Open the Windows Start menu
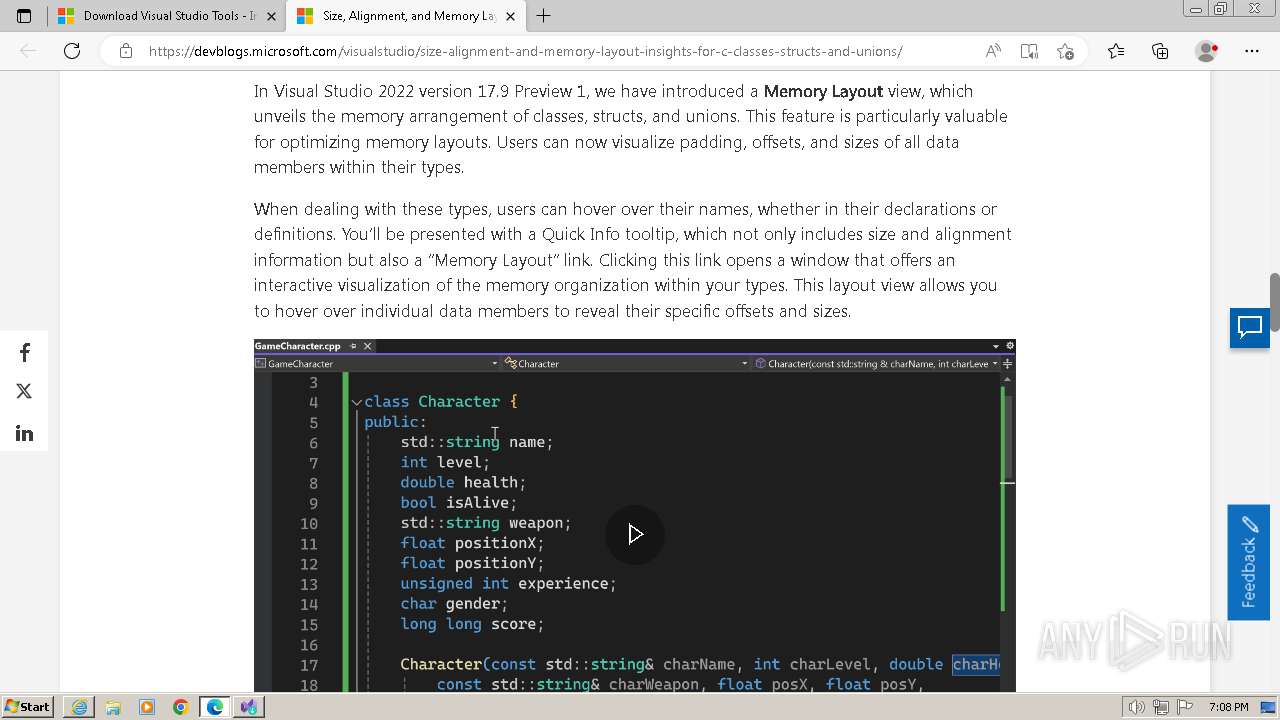Image resolution: width=1280 pixels, height=720 pixels. 28,706
